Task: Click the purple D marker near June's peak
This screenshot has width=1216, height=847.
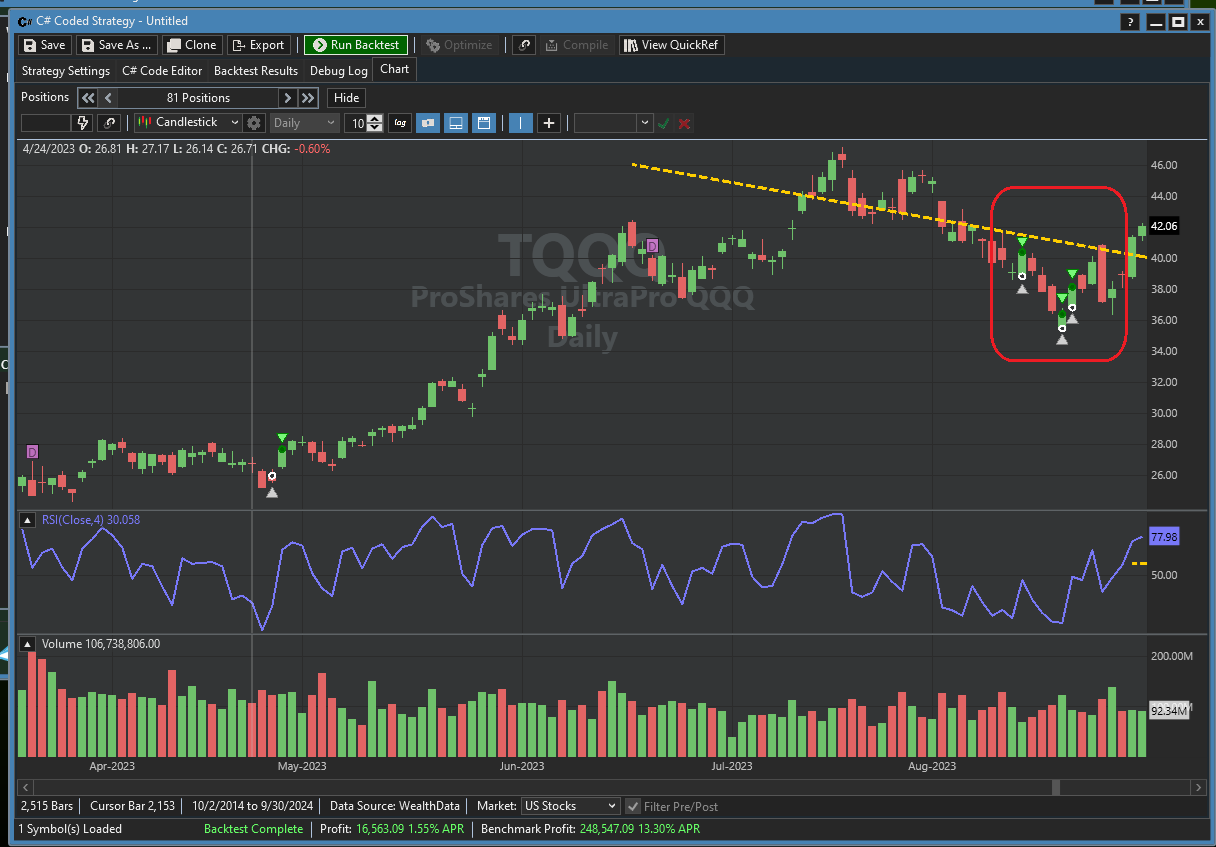Action: coord(652,246)
